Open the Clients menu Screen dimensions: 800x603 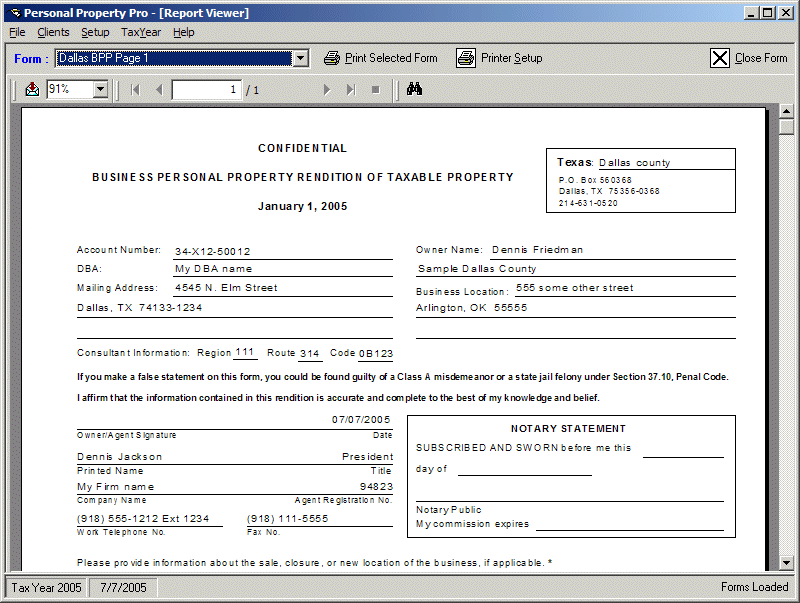click(53, 32)
